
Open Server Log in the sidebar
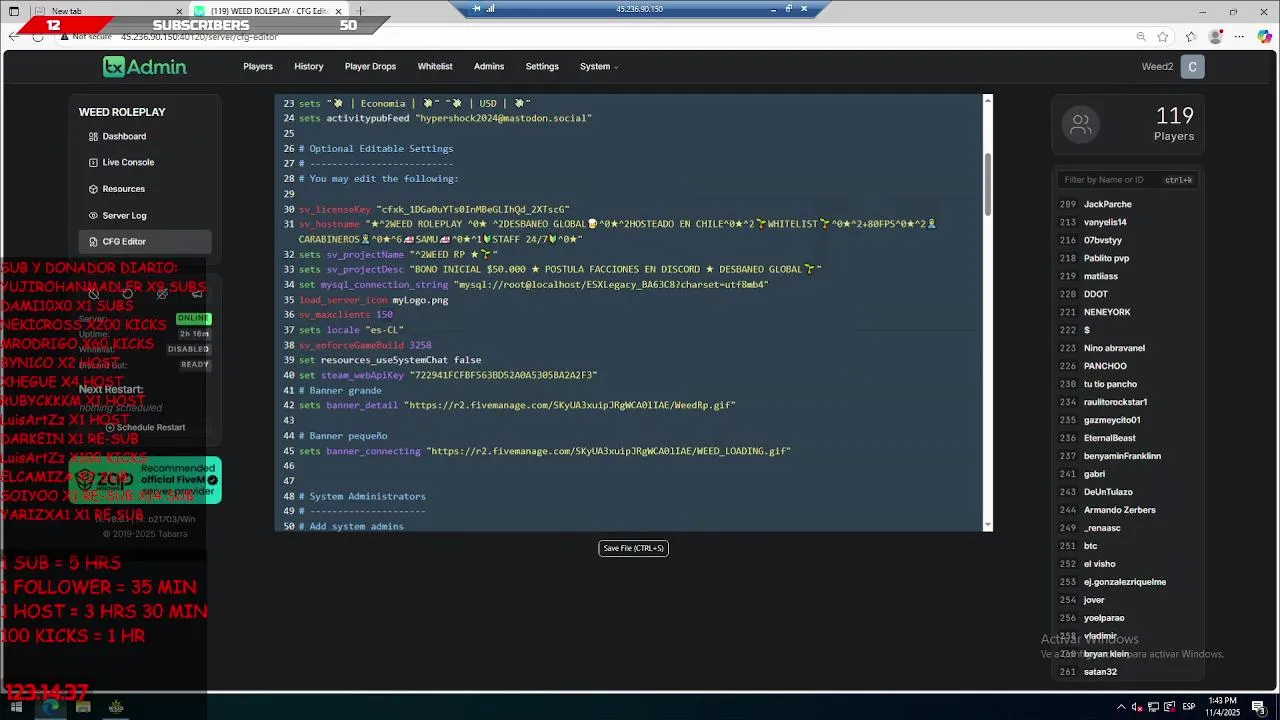pyautogui.click(x=145, y=215)
